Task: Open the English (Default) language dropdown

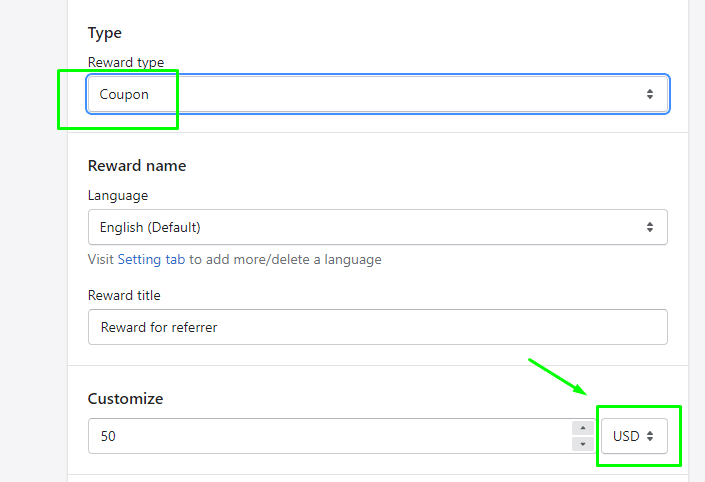Action: click(378, 227)
